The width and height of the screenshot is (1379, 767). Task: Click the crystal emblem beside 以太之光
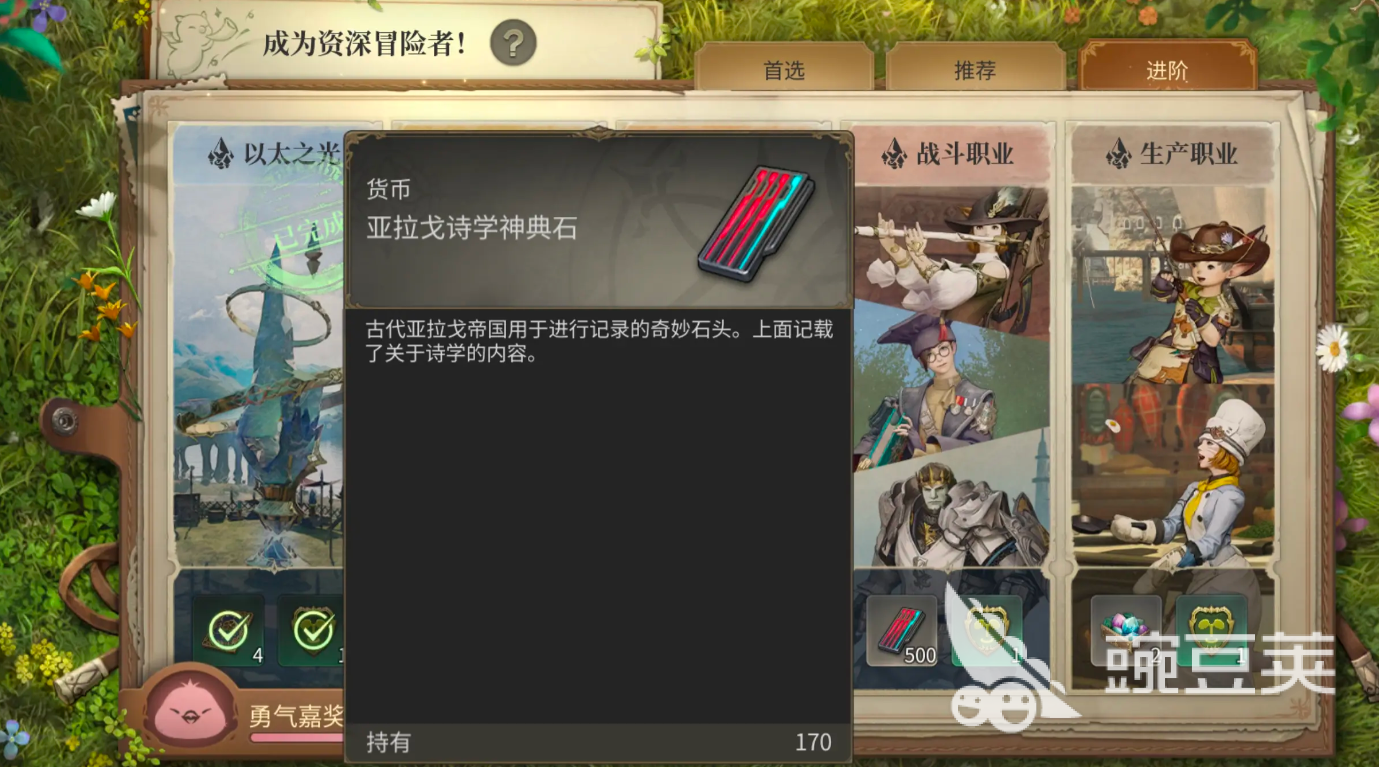click(x=220, y=153)
